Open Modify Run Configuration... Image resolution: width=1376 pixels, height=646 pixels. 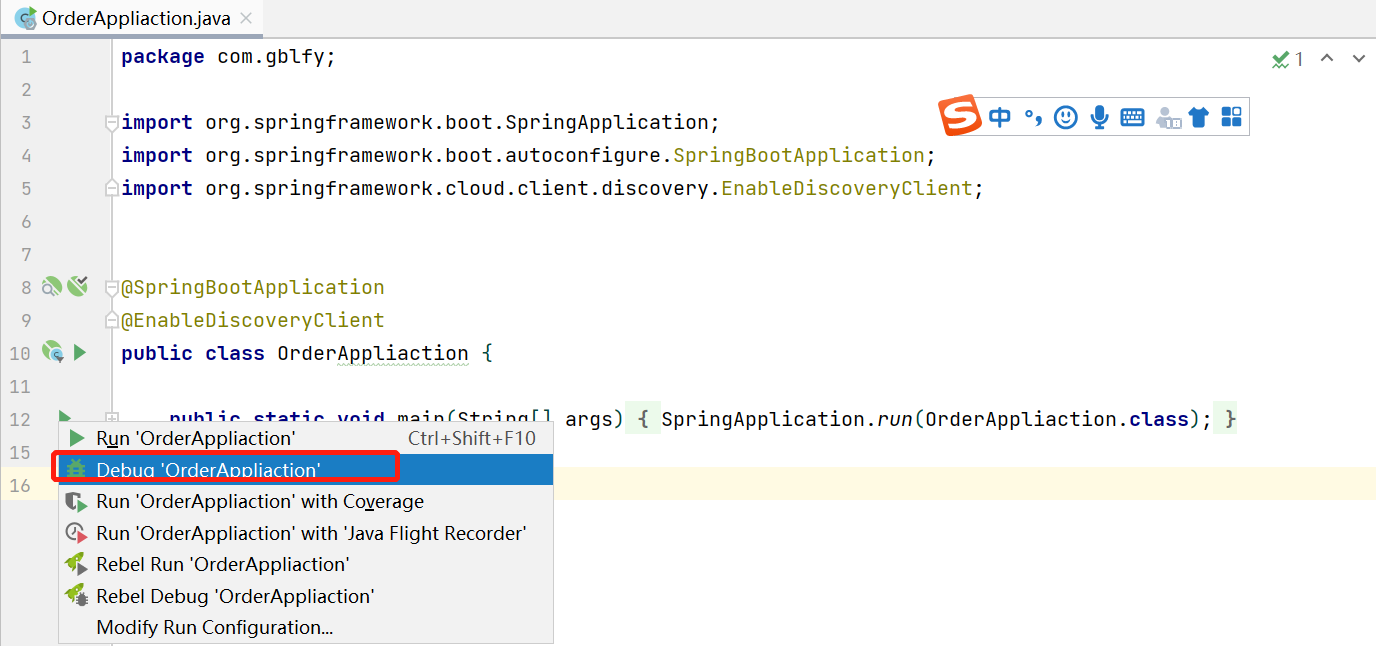click(x=306, y=627)
